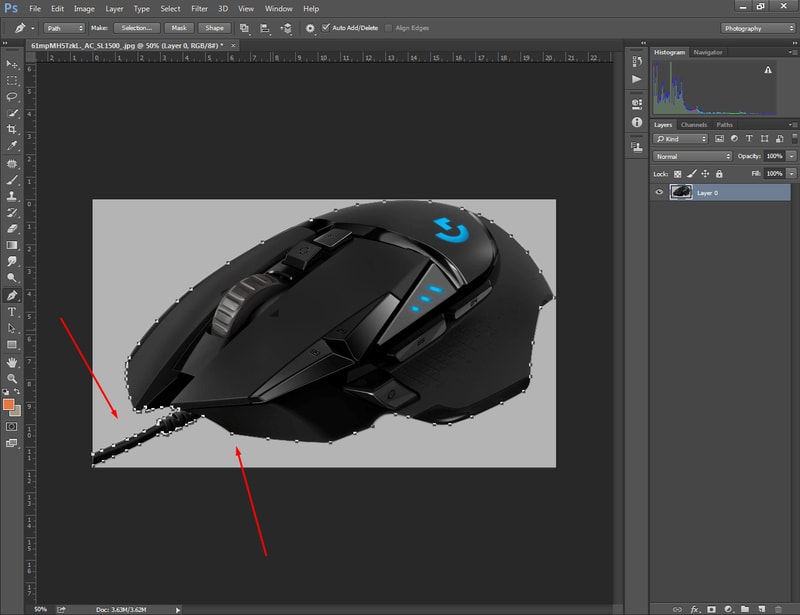Switch to the Channels tab
The image size is (800, 615).
pyautogui.click(x=693, y=125)
